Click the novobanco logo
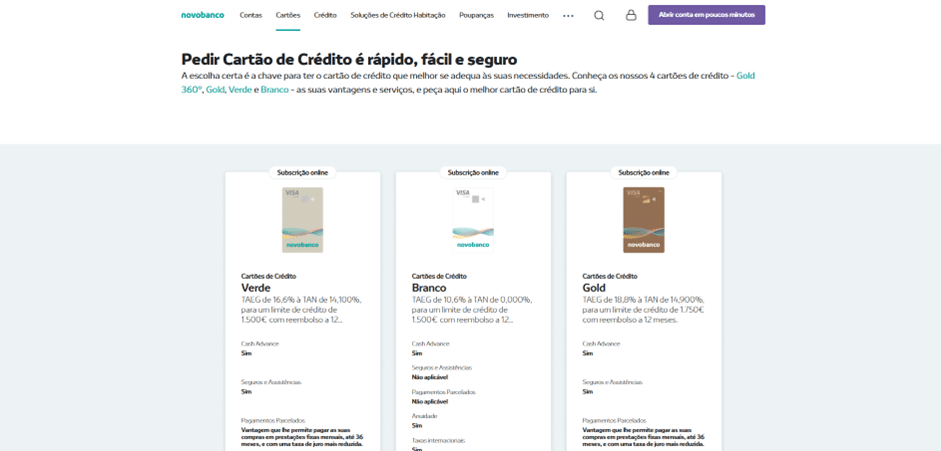This screenshot has width=941, height=451. click(x=202, y=15)
